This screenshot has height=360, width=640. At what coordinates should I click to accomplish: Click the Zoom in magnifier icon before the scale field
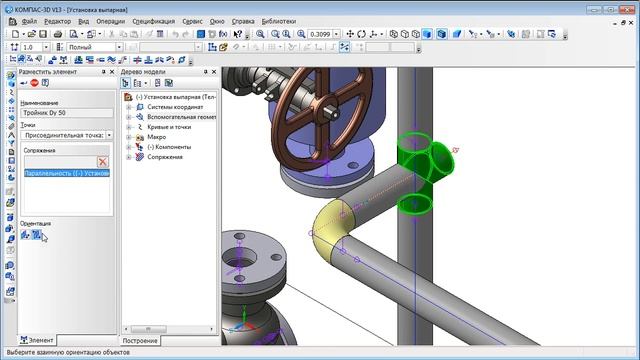(301, 34)
